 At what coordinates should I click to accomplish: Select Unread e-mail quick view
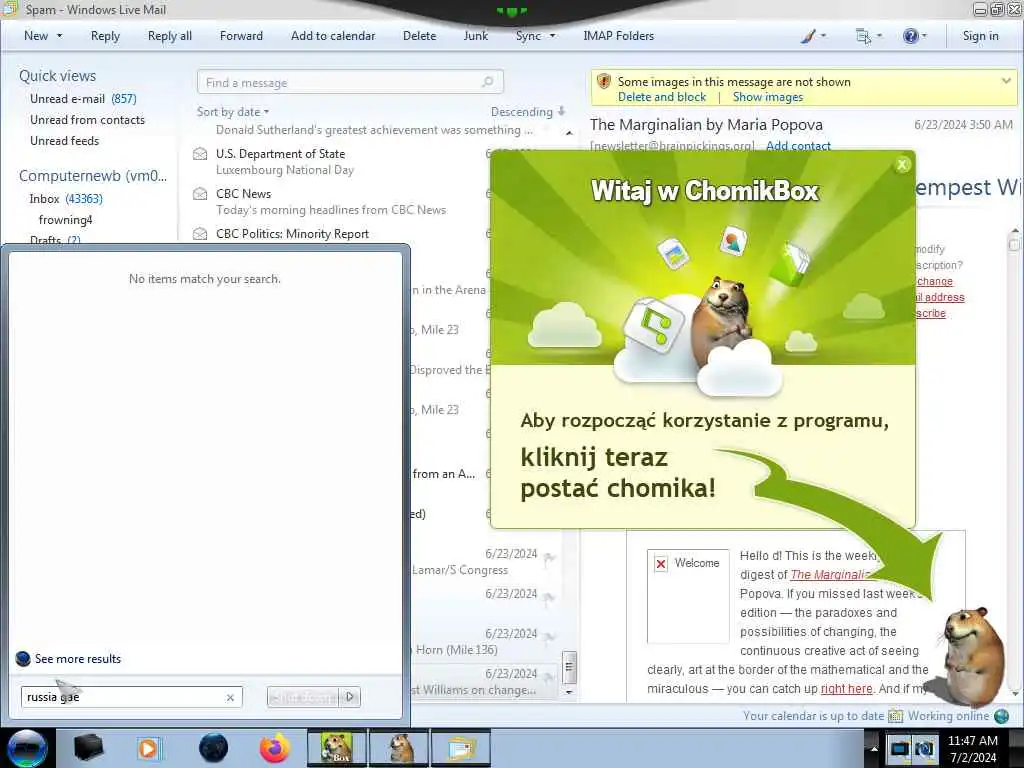point(83,99)
